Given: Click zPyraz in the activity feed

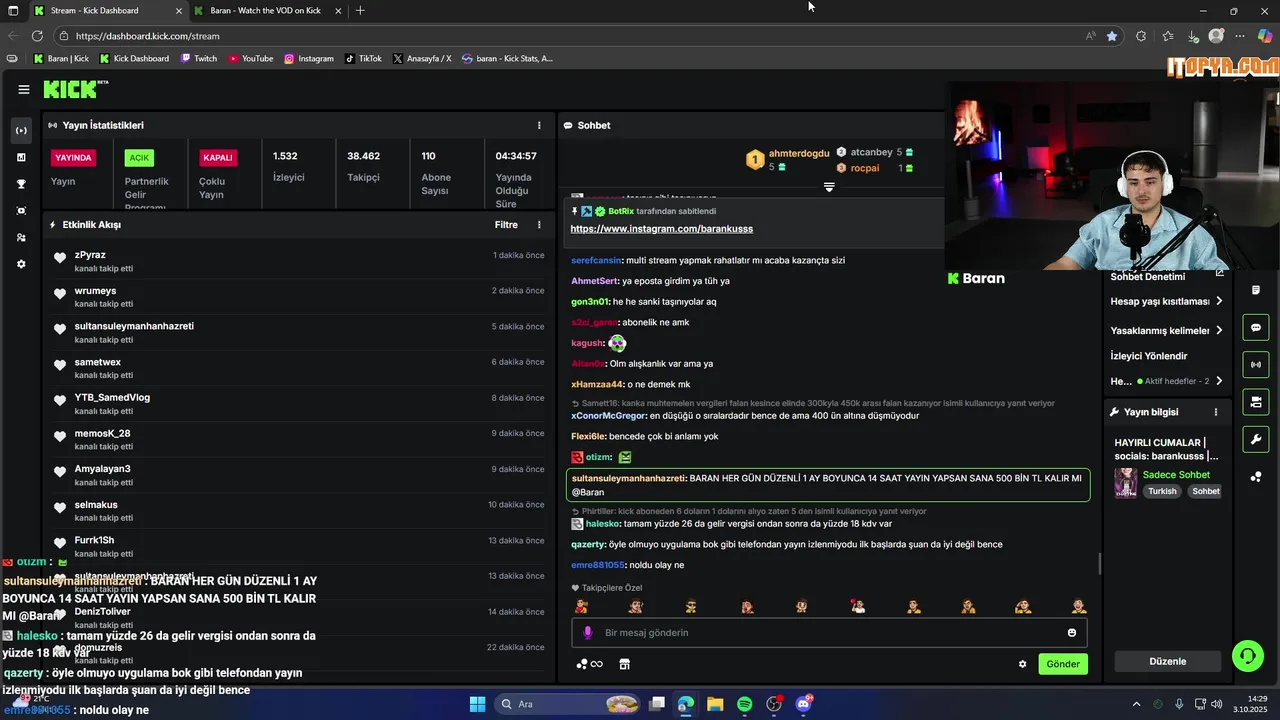Looking at the screenshot, I should pyautogui.click(x=90, y=255).
